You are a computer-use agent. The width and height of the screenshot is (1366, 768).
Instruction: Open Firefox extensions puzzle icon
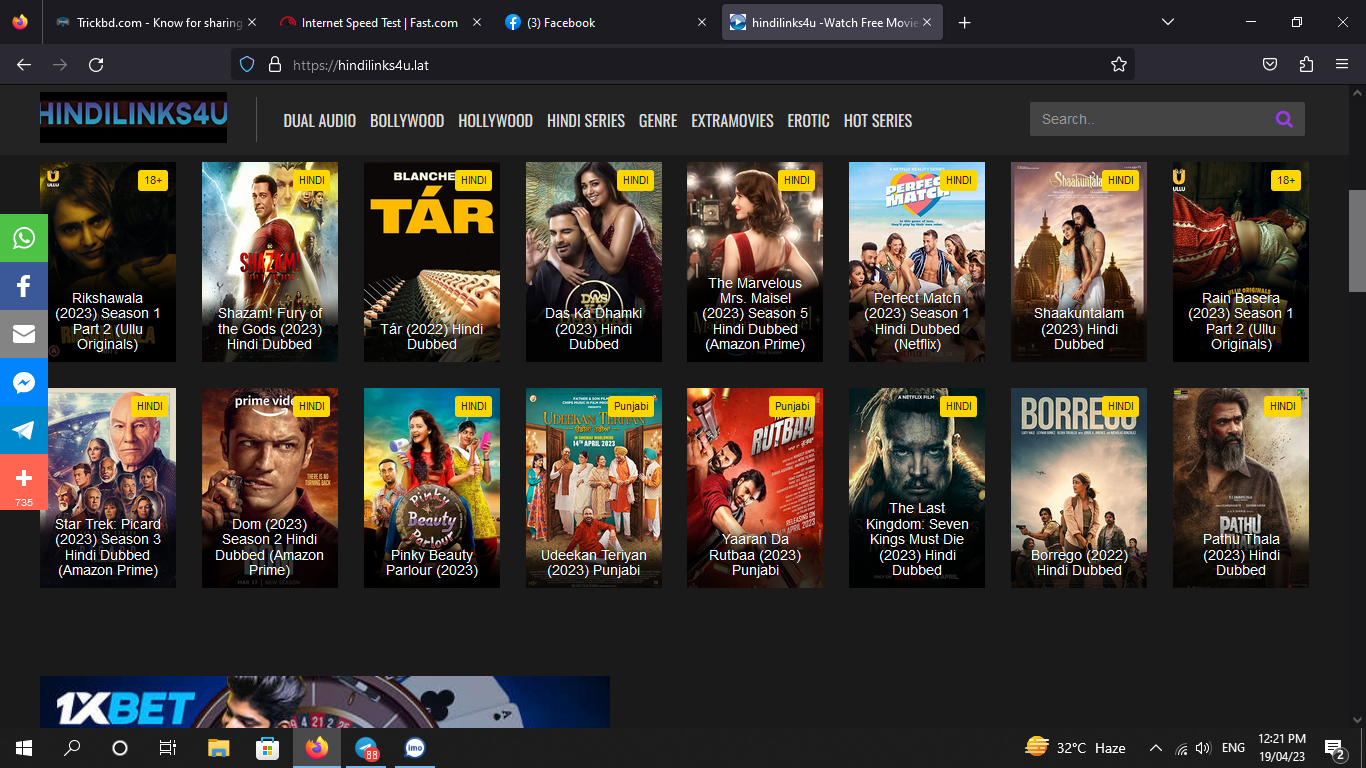tap(1306, 64)
